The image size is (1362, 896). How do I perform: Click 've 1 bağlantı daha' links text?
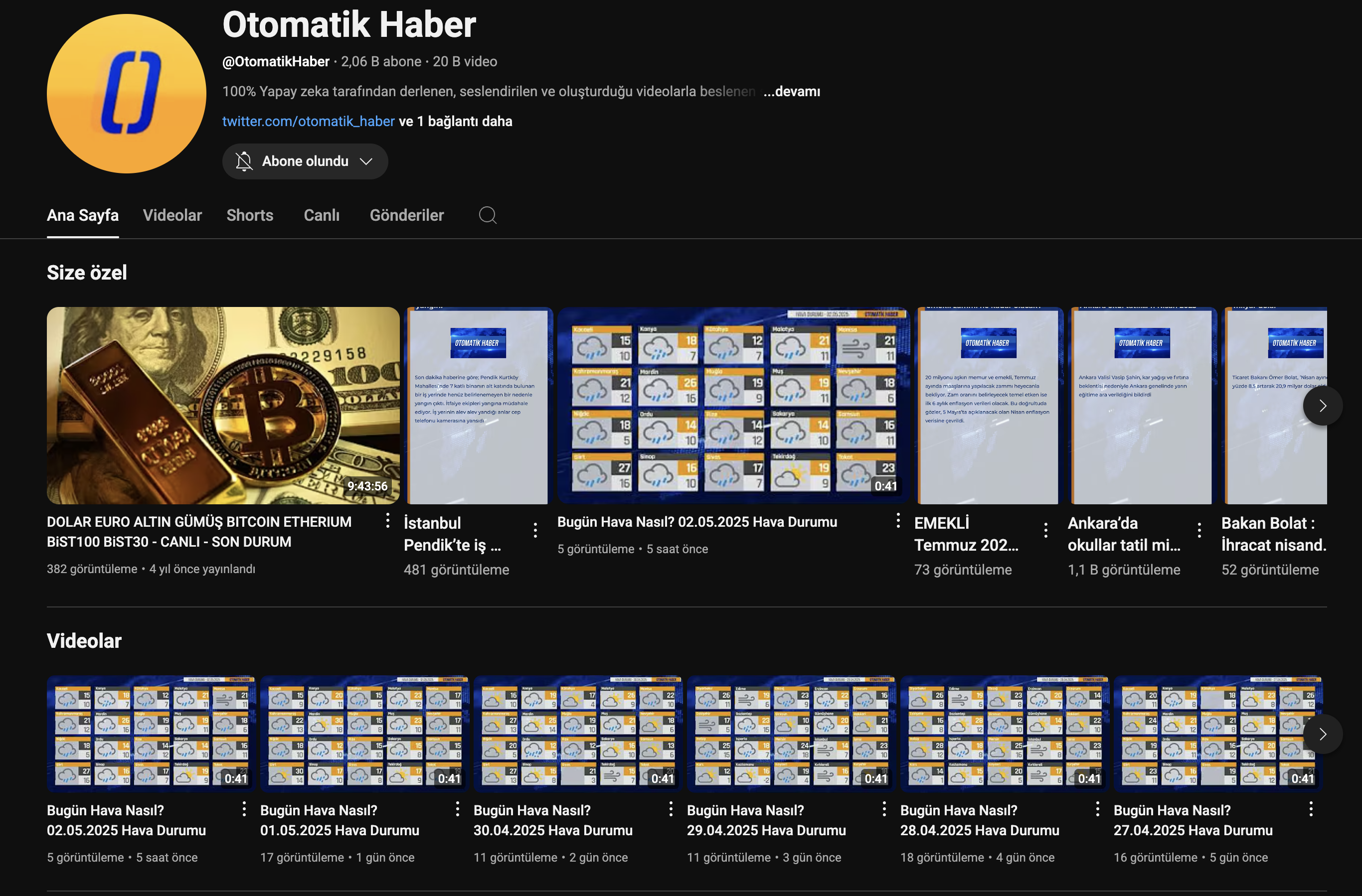pyautogui.click(x=456, y=121)
